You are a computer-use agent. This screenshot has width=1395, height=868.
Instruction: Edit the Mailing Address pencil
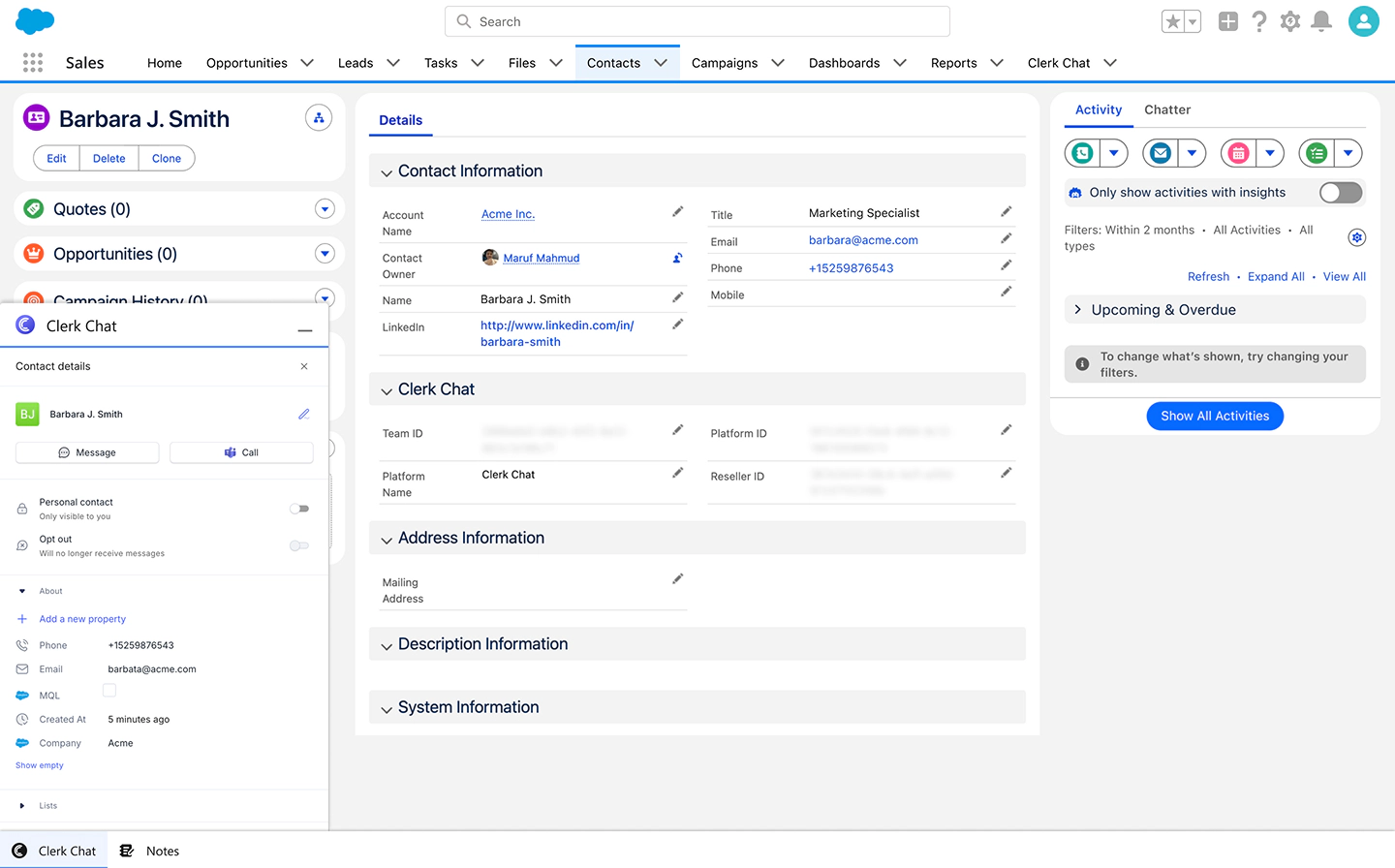click(x=678, y=579)
